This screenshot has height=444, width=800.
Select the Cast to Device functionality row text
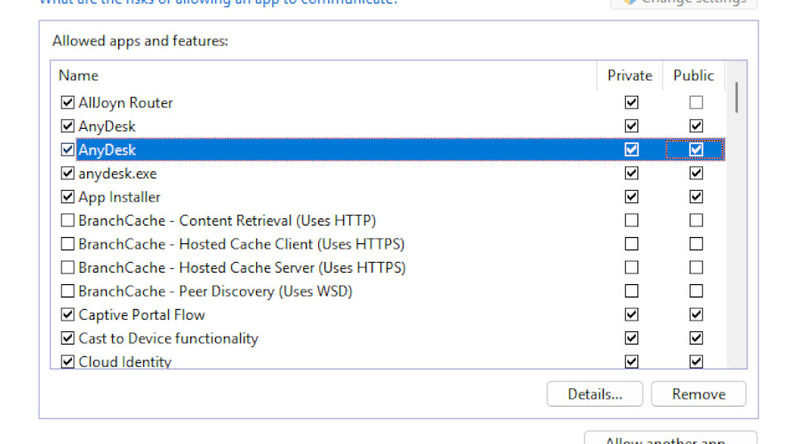(168, 338)
